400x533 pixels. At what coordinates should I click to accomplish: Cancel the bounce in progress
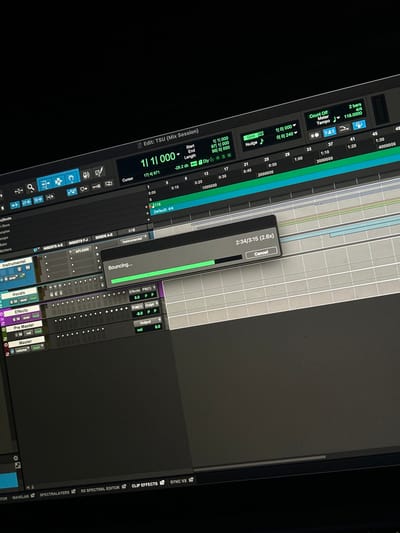point(261,253)
